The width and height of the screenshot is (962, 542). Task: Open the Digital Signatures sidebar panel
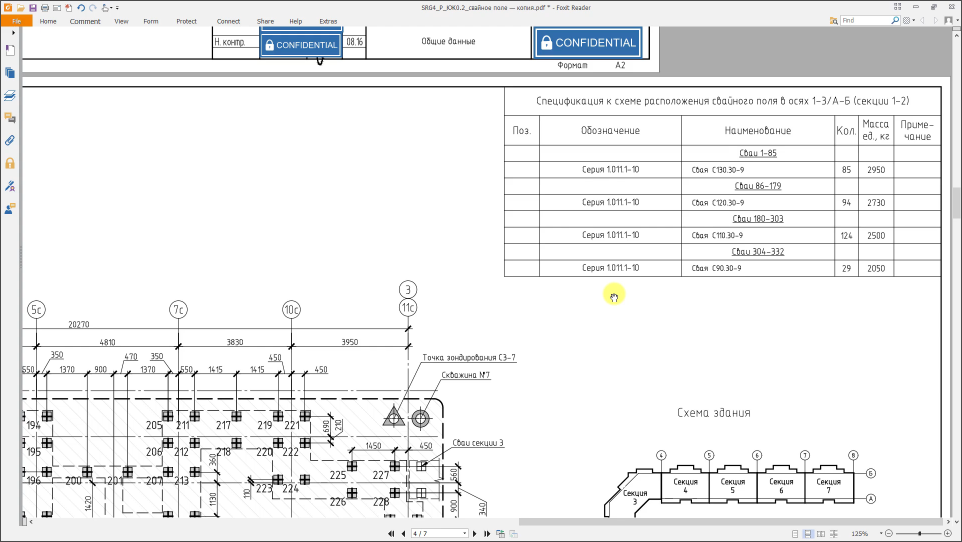pyautogui.click(x=10, y=186)
